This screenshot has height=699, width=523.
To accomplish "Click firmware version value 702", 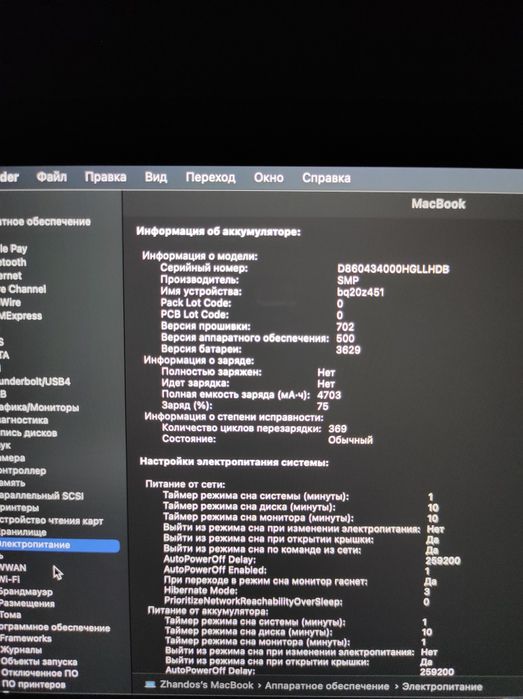I will (345, 327).
